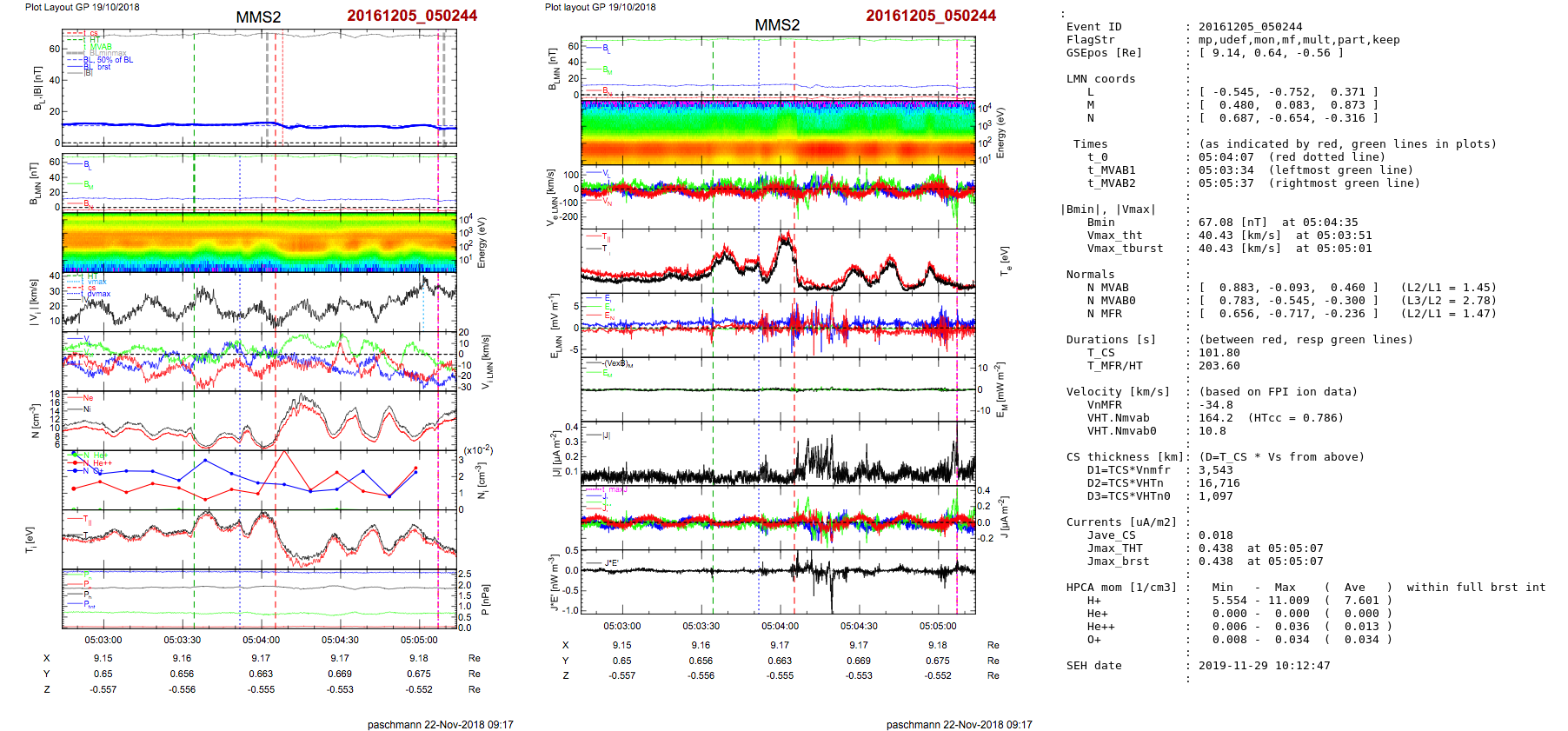Select L vector [ -0.545, -0.752, 0.371 ]
This screenshot has height=731, width=1568.
point(1288,92)
